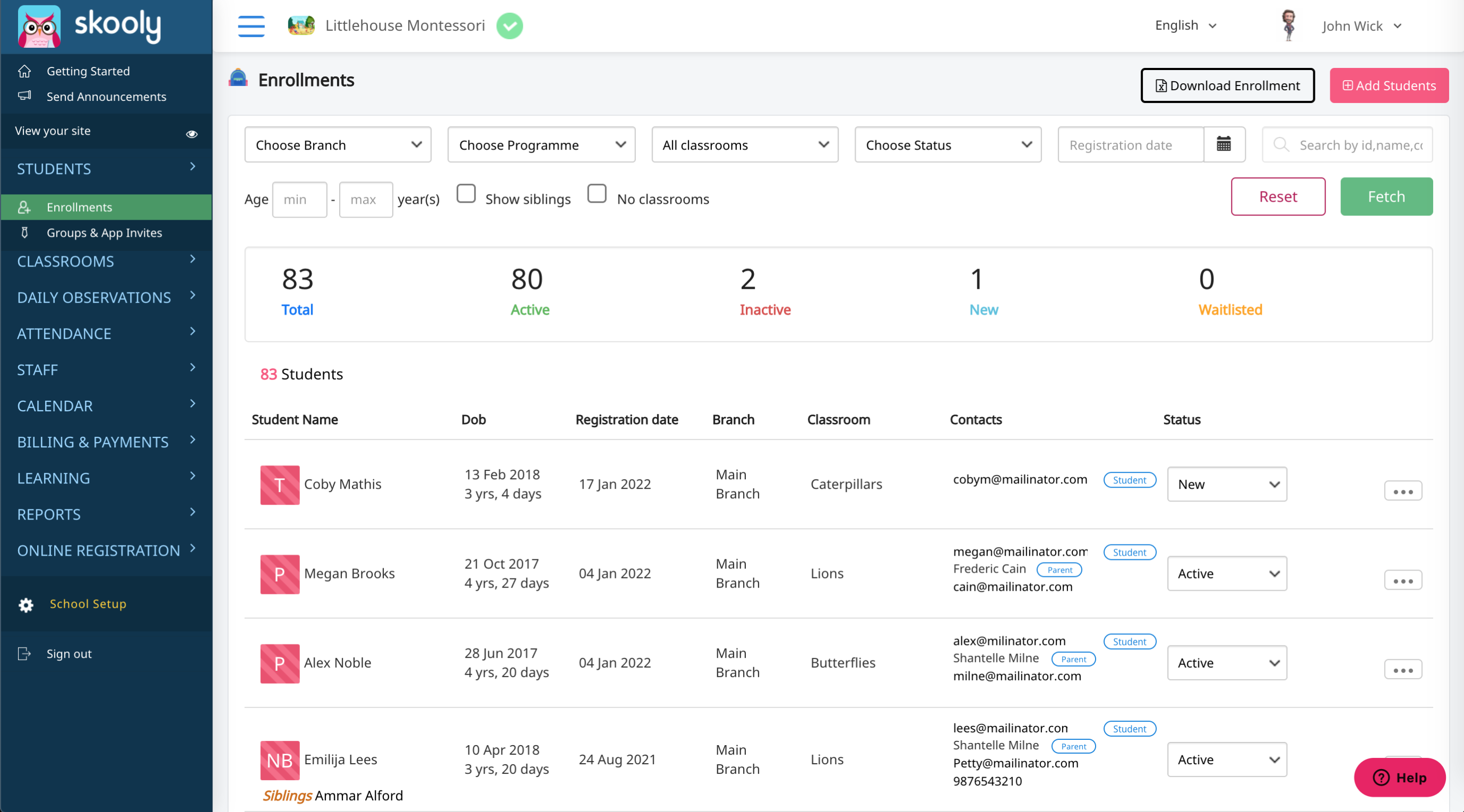Open the registration date calendar icon

[1224, 144]
